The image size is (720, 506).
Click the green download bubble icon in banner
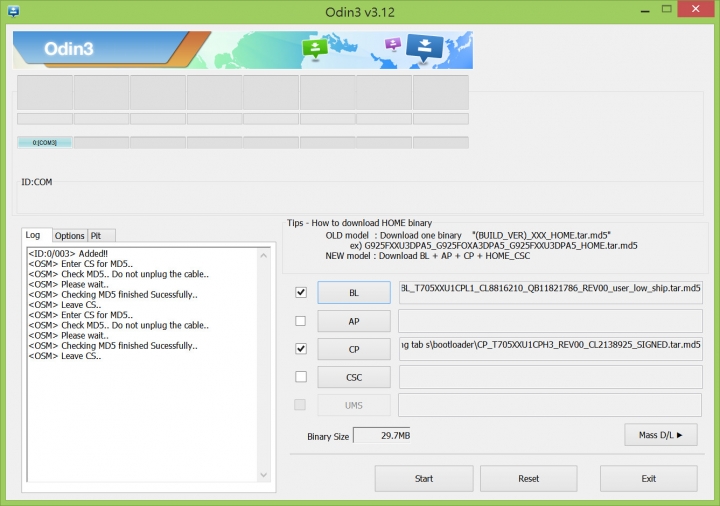click(315, 49)
